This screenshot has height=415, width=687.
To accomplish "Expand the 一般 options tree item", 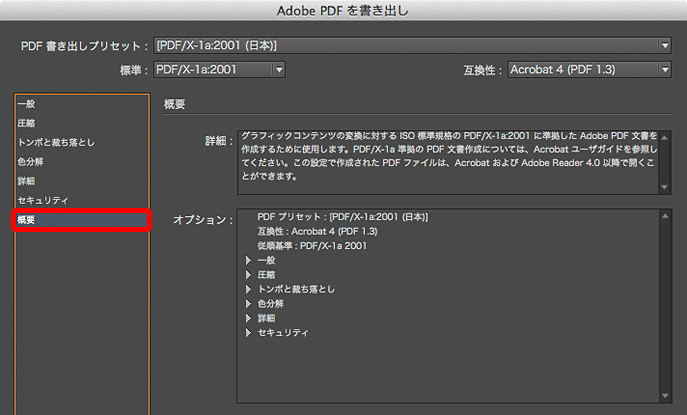I will [x=248, y=260].
